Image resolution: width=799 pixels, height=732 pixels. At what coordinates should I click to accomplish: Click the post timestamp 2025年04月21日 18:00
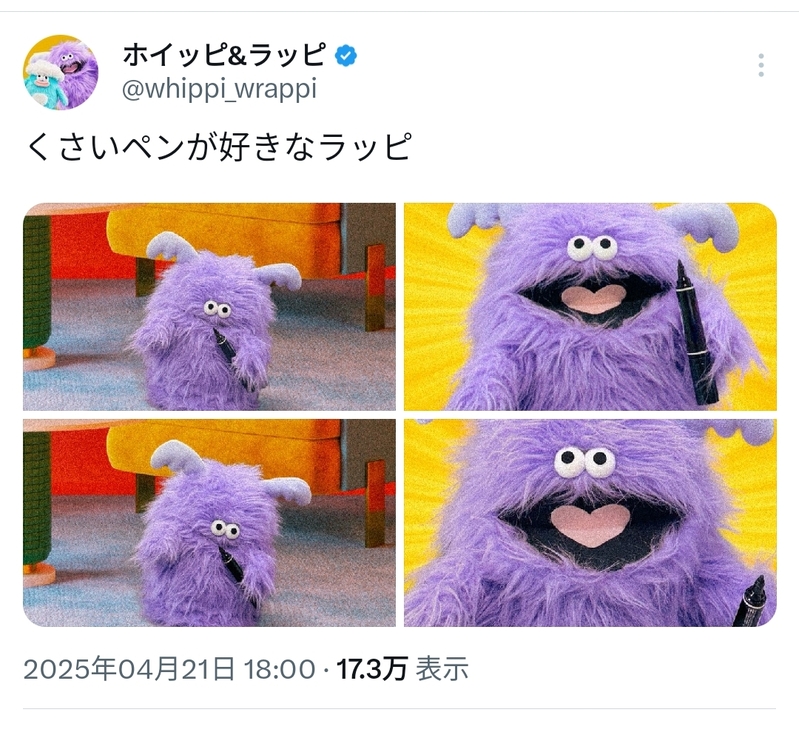(x=169, y=669)
